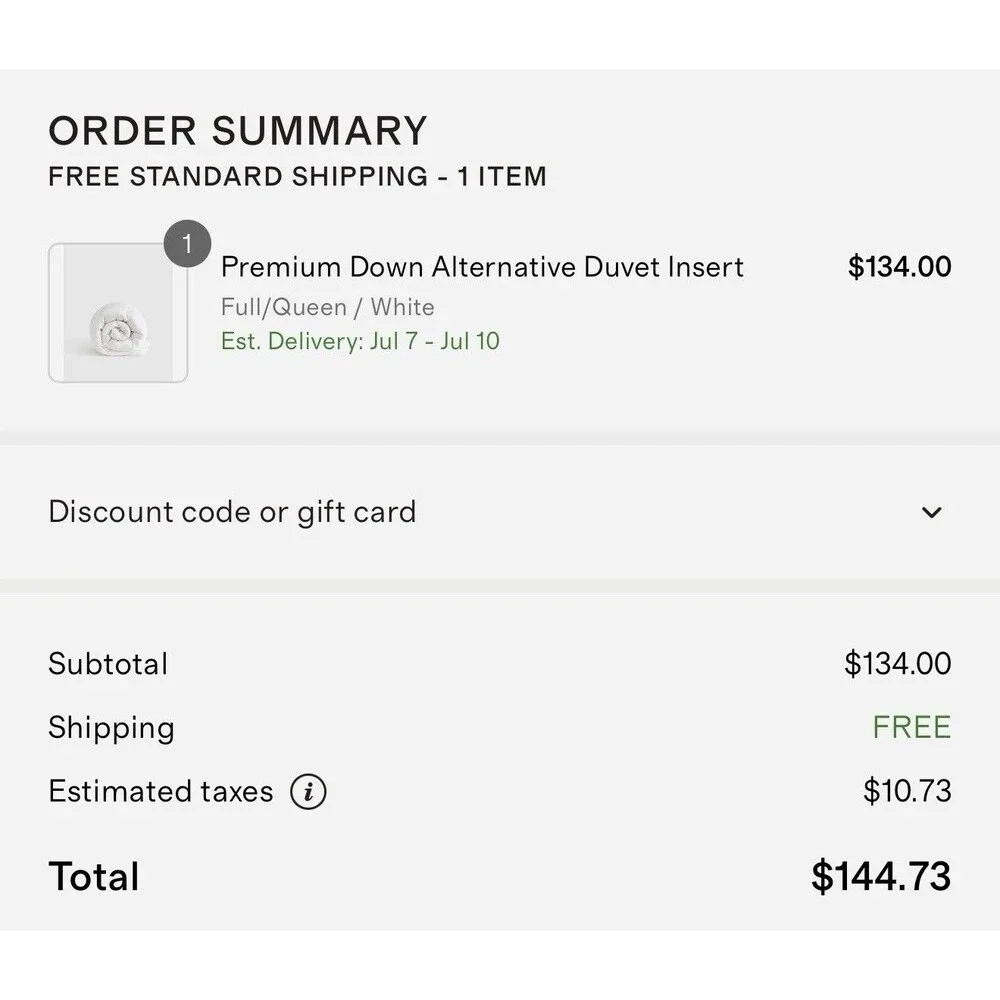Click the Estimated taxes label
Screen dimensions: 1000x1000
161,791
